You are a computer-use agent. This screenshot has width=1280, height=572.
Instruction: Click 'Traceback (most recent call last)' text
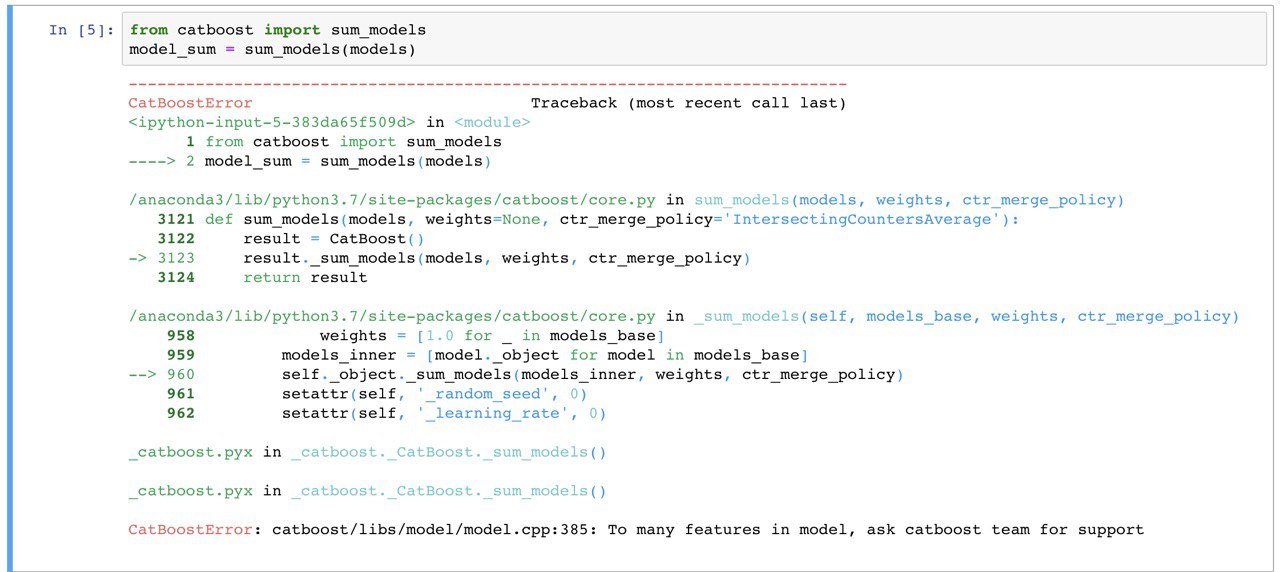(x=688, y=103)
